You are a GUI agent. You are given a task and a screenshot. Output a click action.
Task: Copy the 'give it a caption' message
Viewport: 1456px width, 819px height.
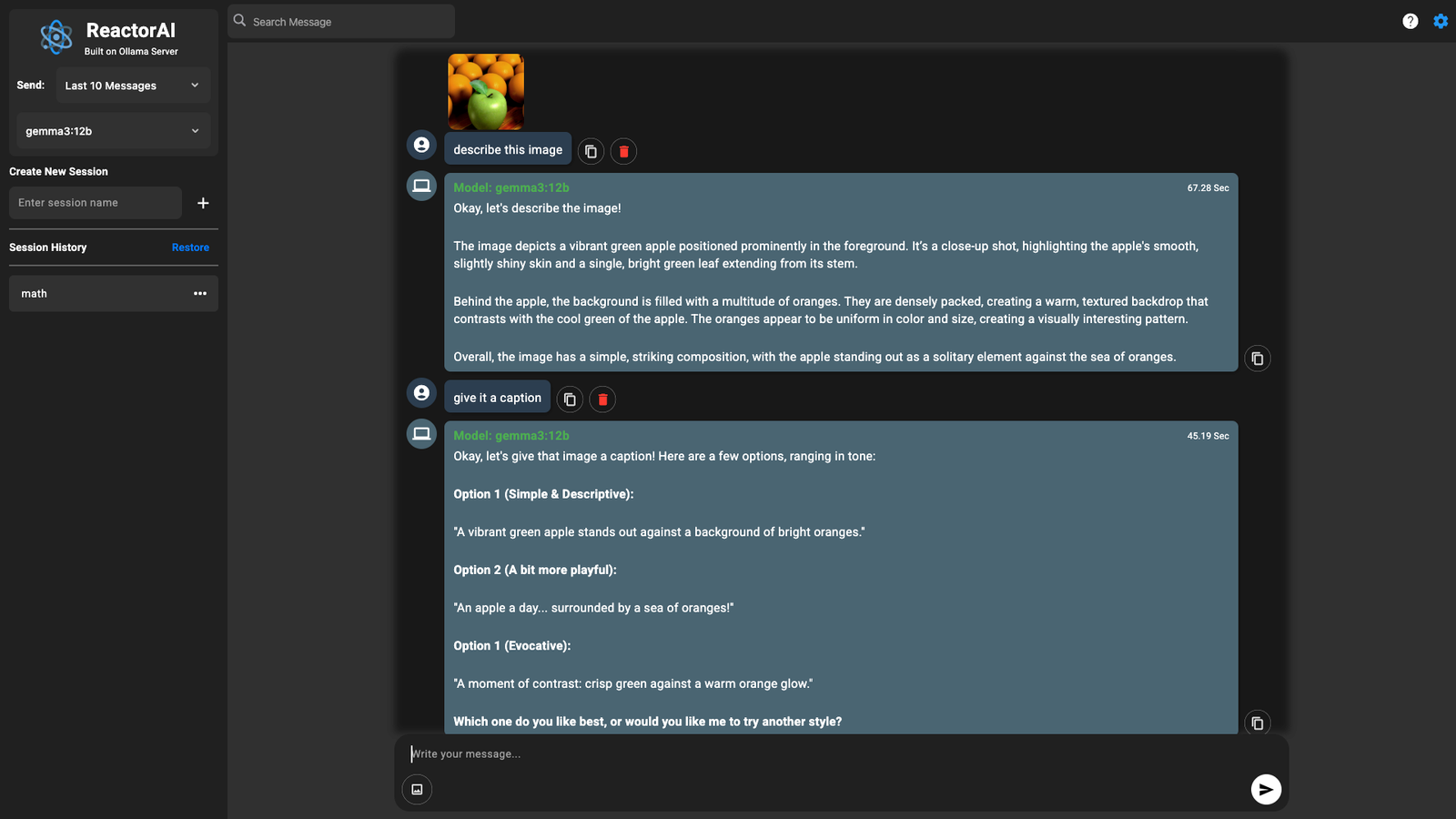(570, 399)
